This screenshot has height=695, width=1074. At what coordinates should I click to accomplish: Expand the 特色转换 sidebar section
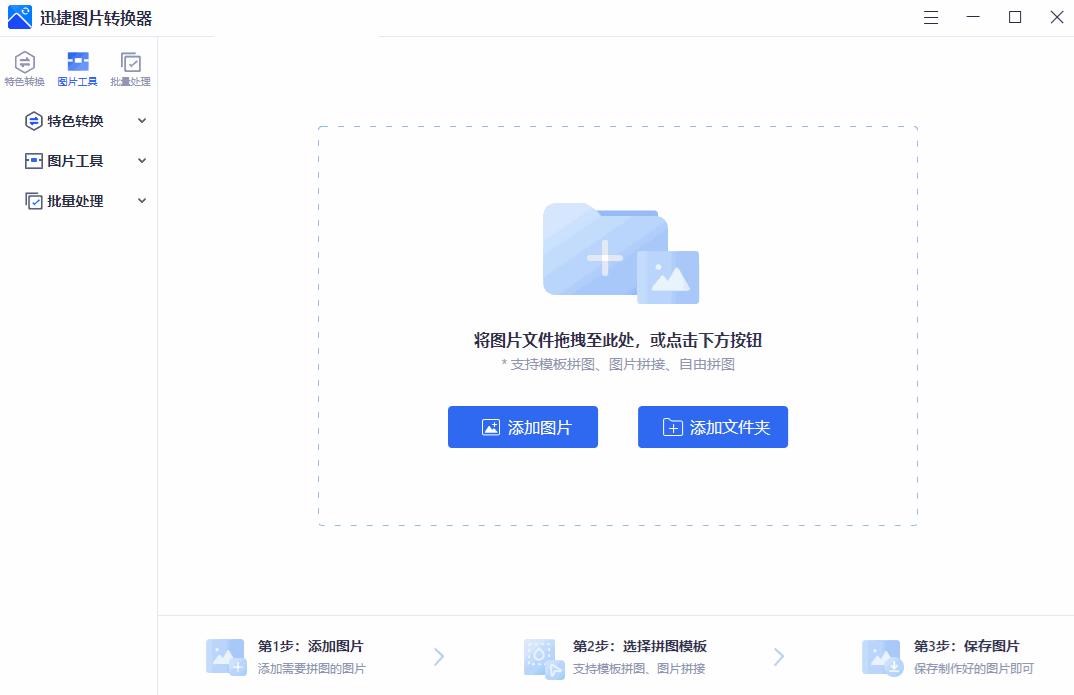[x=141, y=121]
